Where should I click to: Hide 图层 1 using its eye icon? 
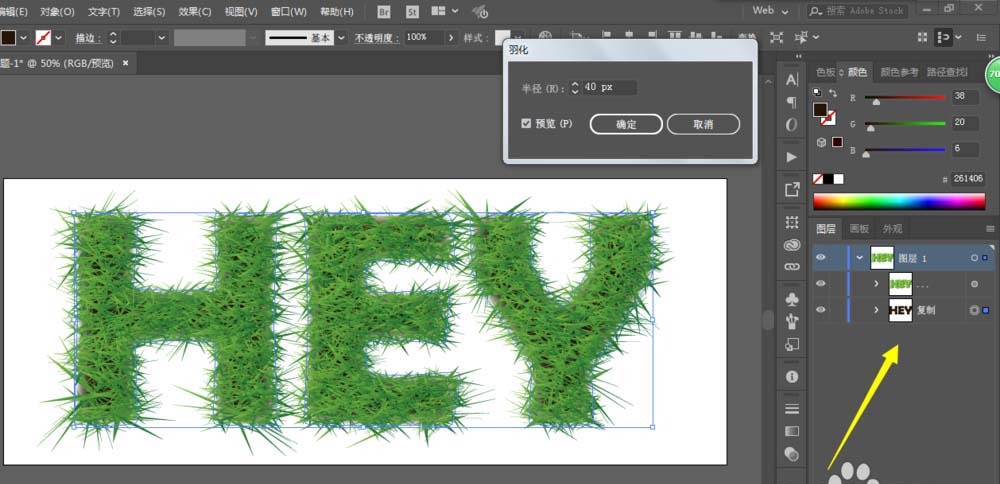pyautogui.click(x=821, y=257)
